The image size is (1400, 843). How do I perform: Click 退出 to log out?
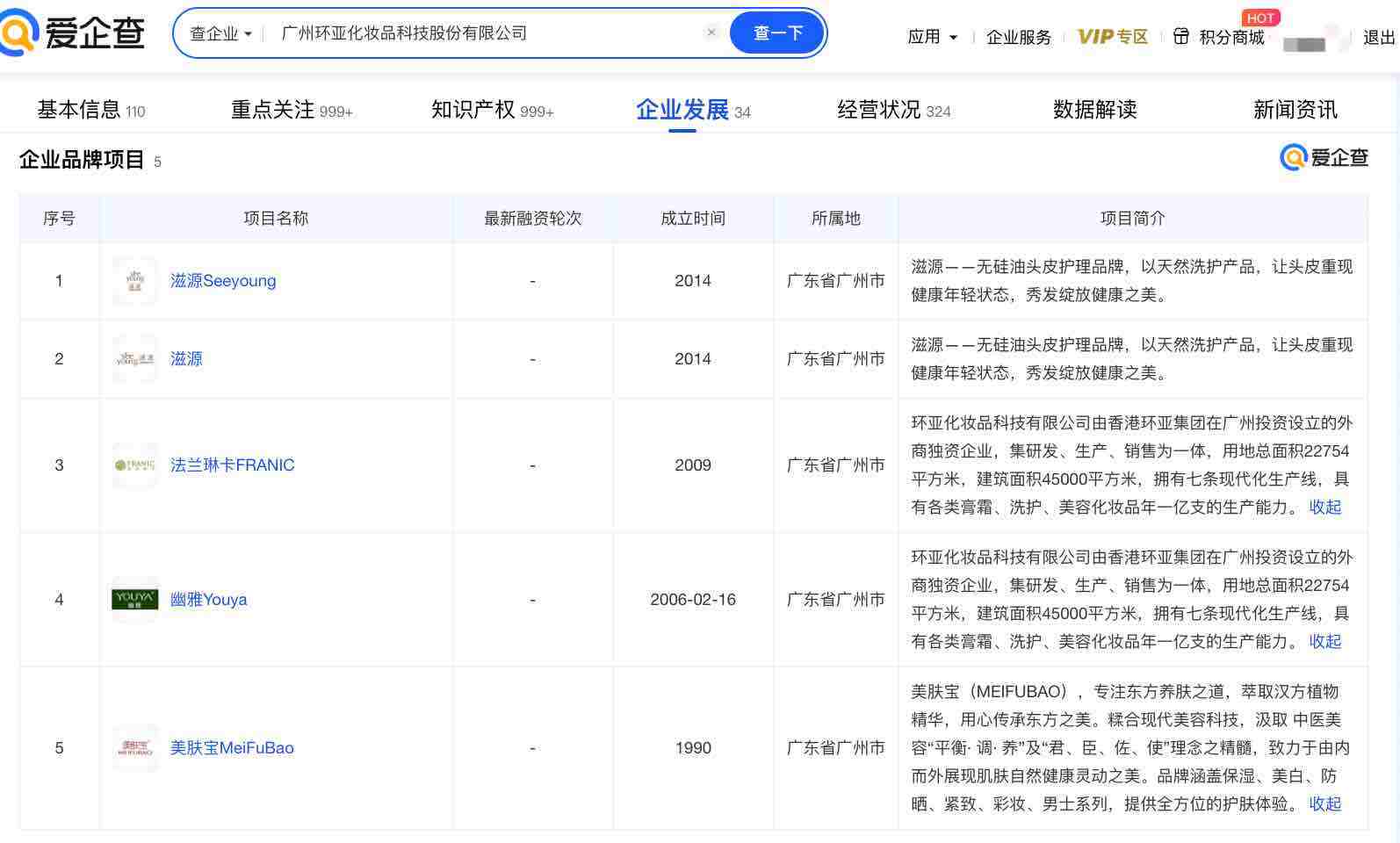pyautogui.click(x=1379, y=37)
